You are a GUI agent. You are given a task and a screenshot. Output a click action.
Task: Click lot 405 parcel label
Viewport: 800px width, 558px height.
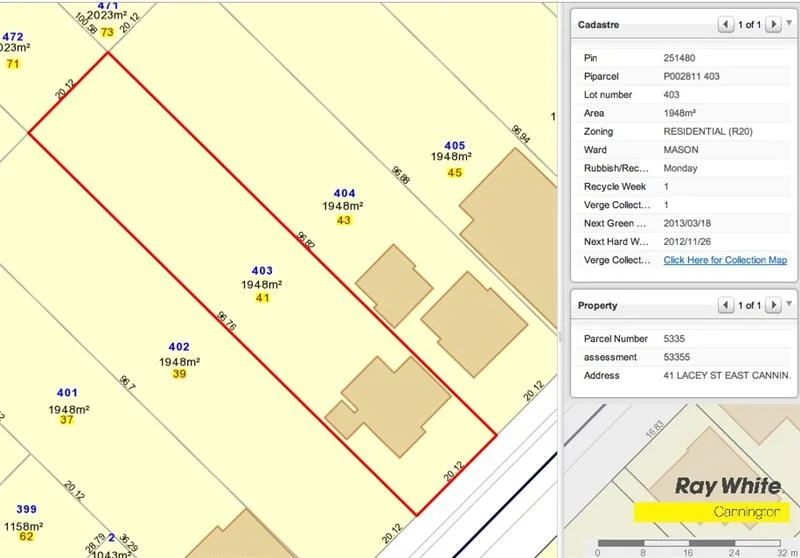455,145
